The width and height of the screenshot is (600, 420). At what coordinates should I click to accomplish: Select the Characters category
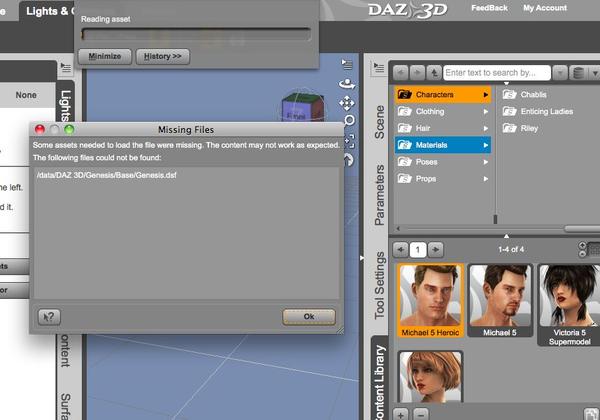[443, 94]
